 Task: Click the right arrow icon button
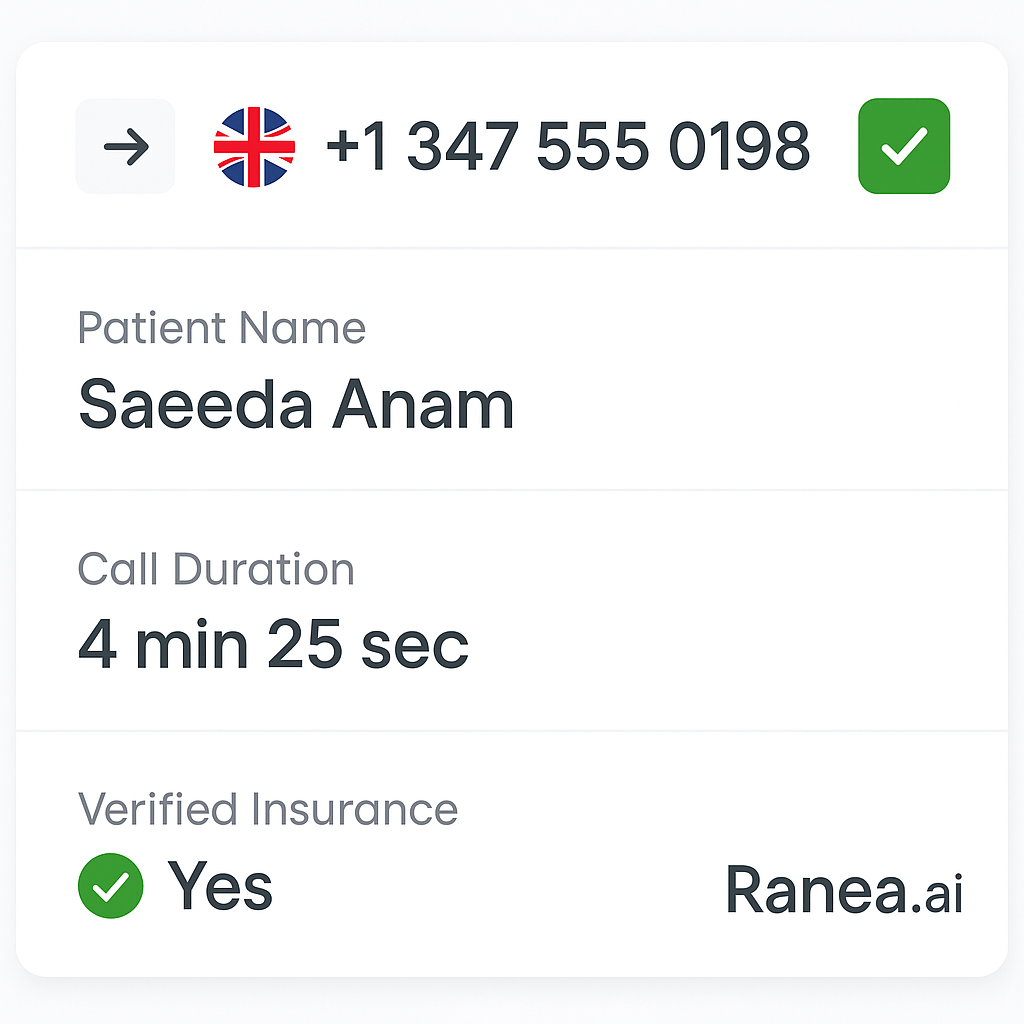point(125,146)
